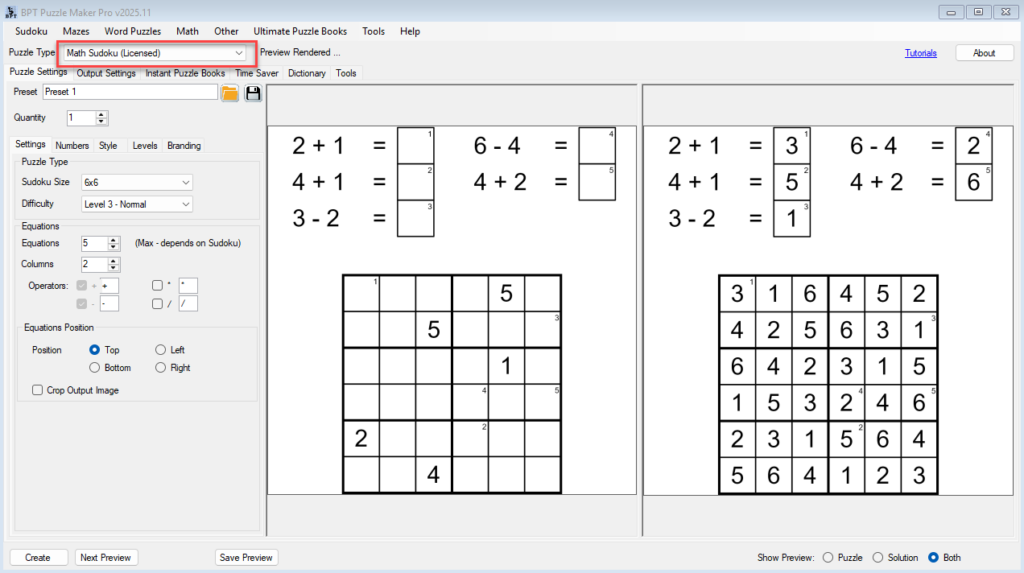The width and height of the screenshot is (1024, 573).
Task: Increase the Equations count spinner
Action: point(113,240)
